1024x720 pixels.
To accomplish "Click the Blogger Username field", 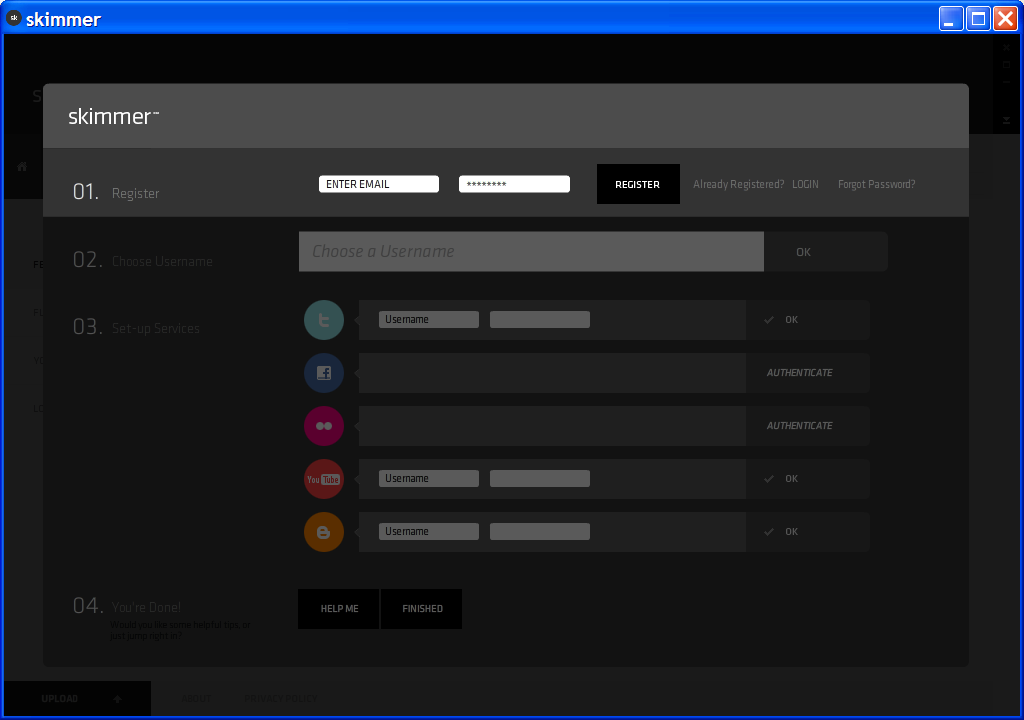I will coord(428,531).
